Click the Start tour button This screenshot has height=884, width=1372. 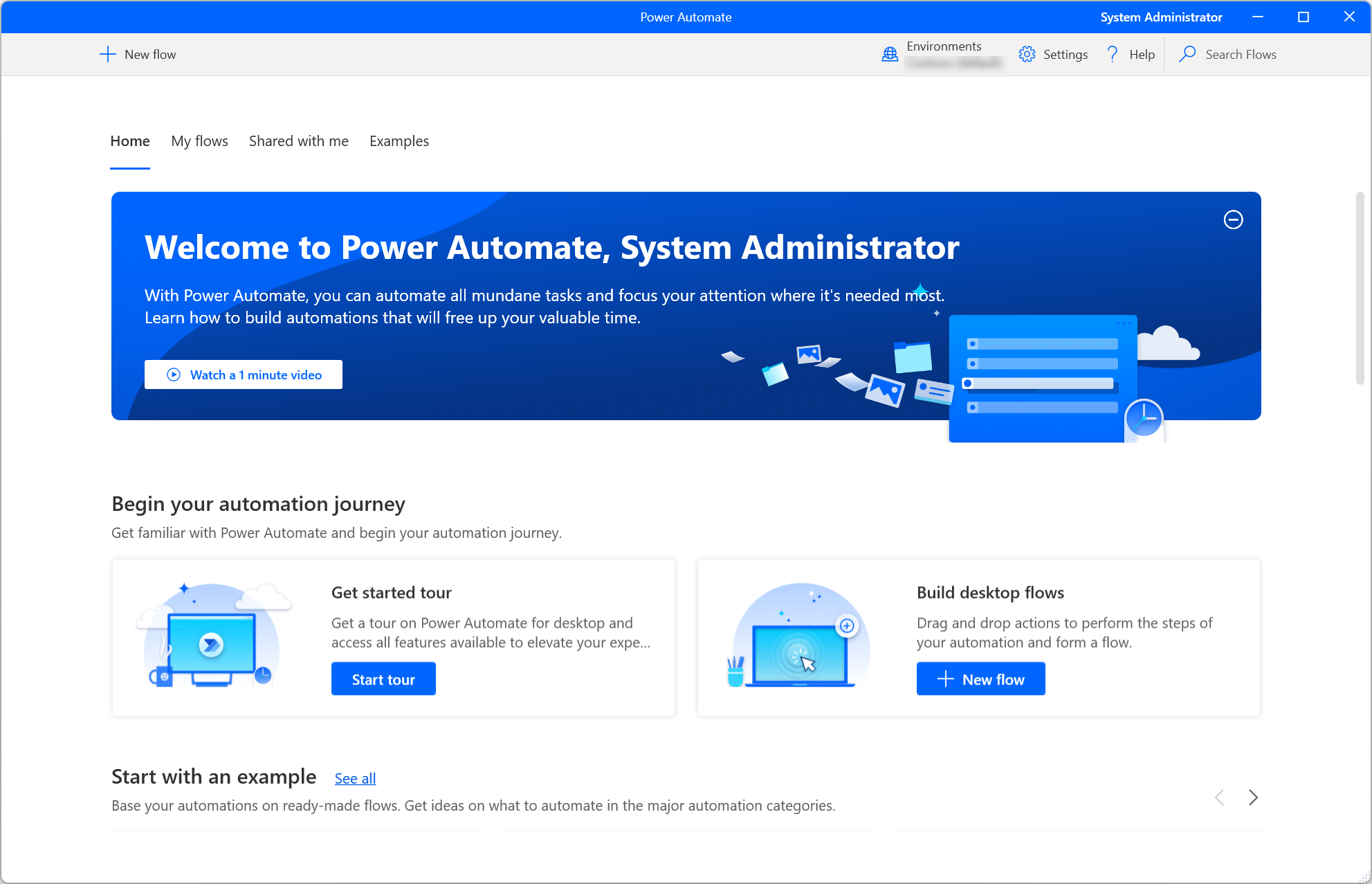pyautogui.click(x=384, y=679)
